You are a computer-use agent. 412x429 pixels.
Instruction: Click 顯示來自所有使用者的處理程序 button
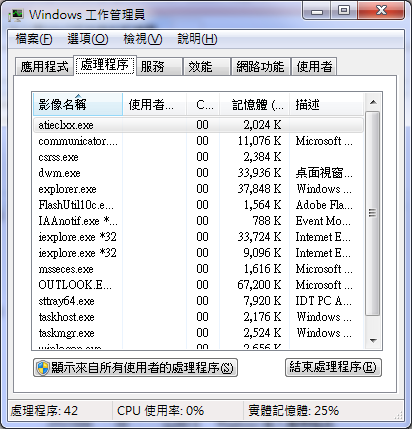[135, 368]
